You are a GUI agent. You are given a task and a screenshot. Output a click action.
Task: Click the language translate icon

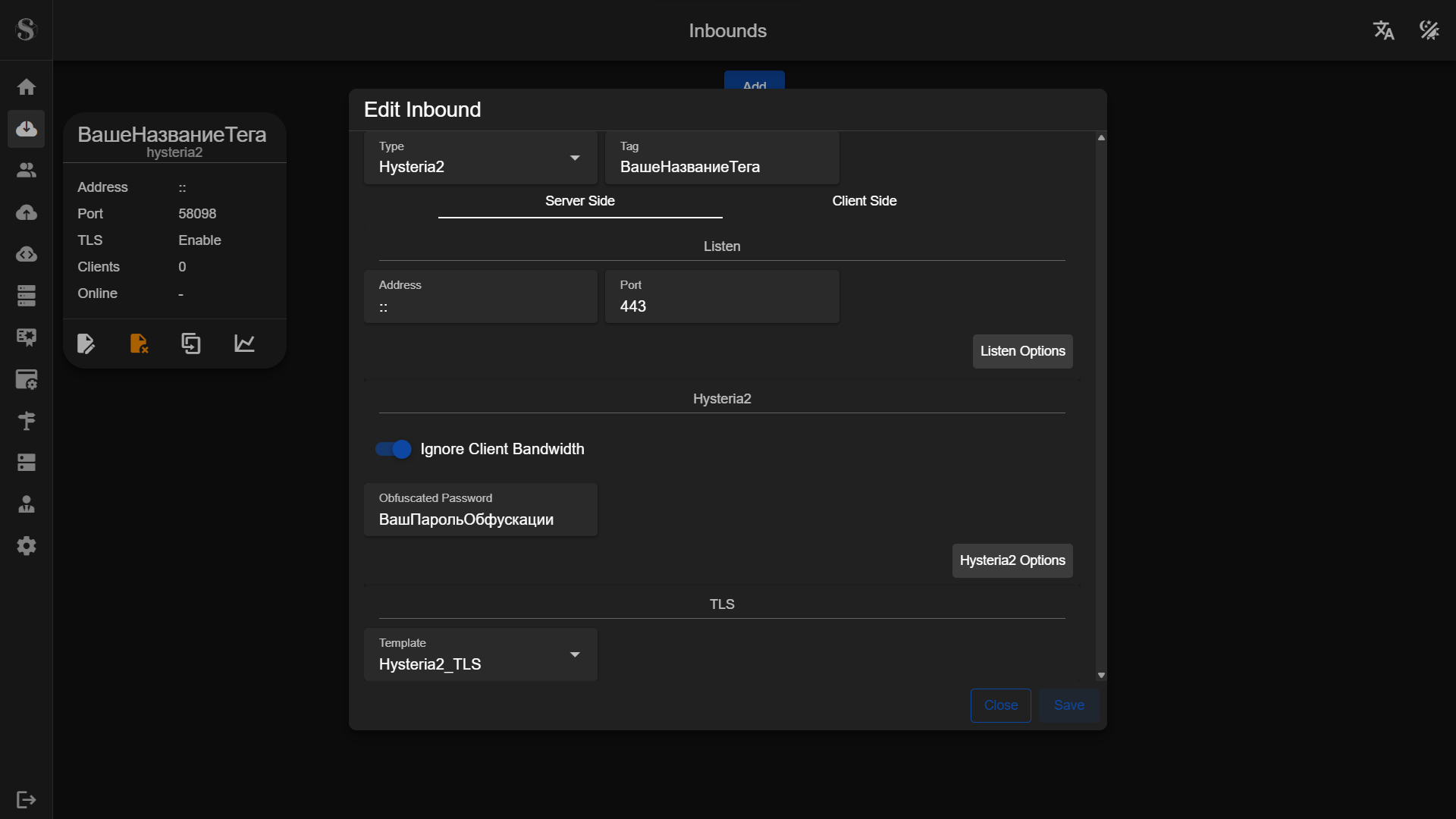click(1383, 30)
